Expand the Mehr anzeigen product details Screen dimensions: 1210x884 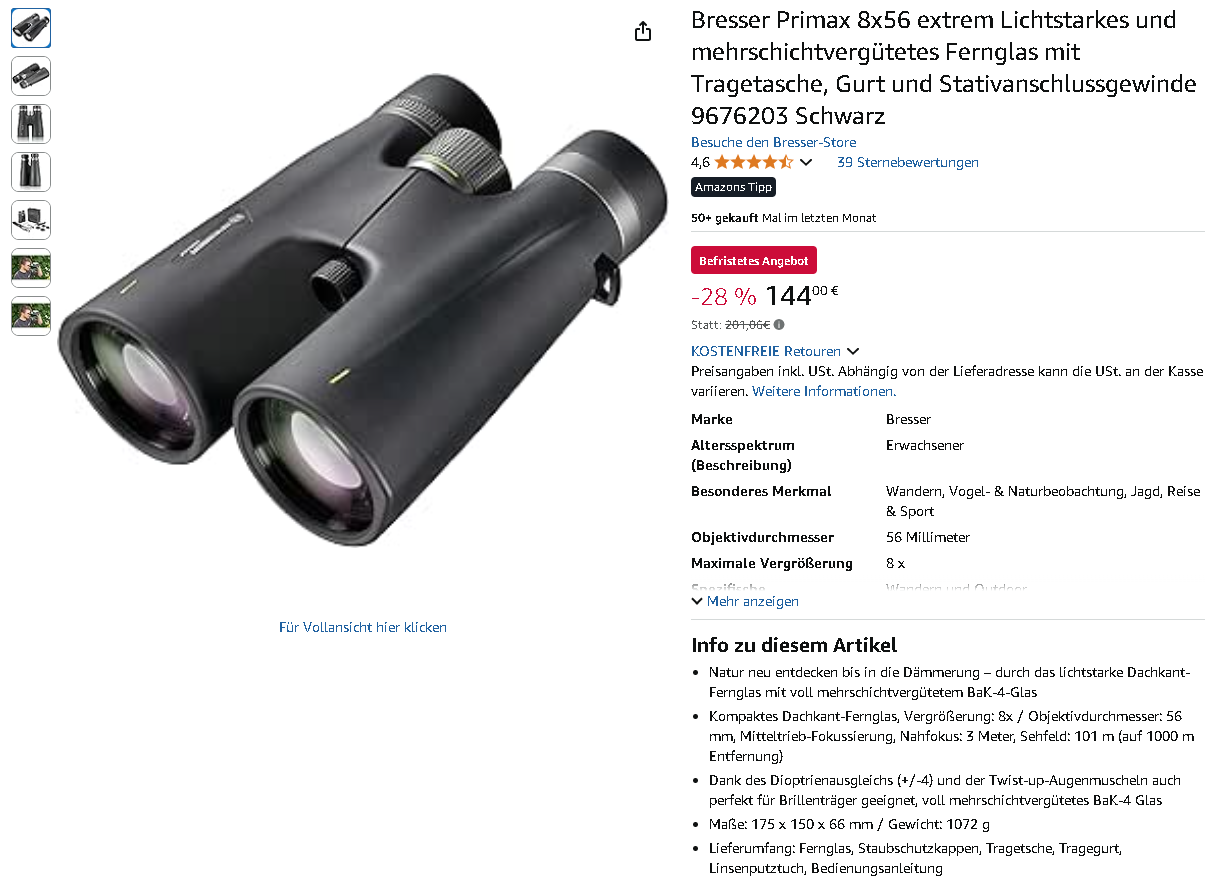(x=745, y=601)
